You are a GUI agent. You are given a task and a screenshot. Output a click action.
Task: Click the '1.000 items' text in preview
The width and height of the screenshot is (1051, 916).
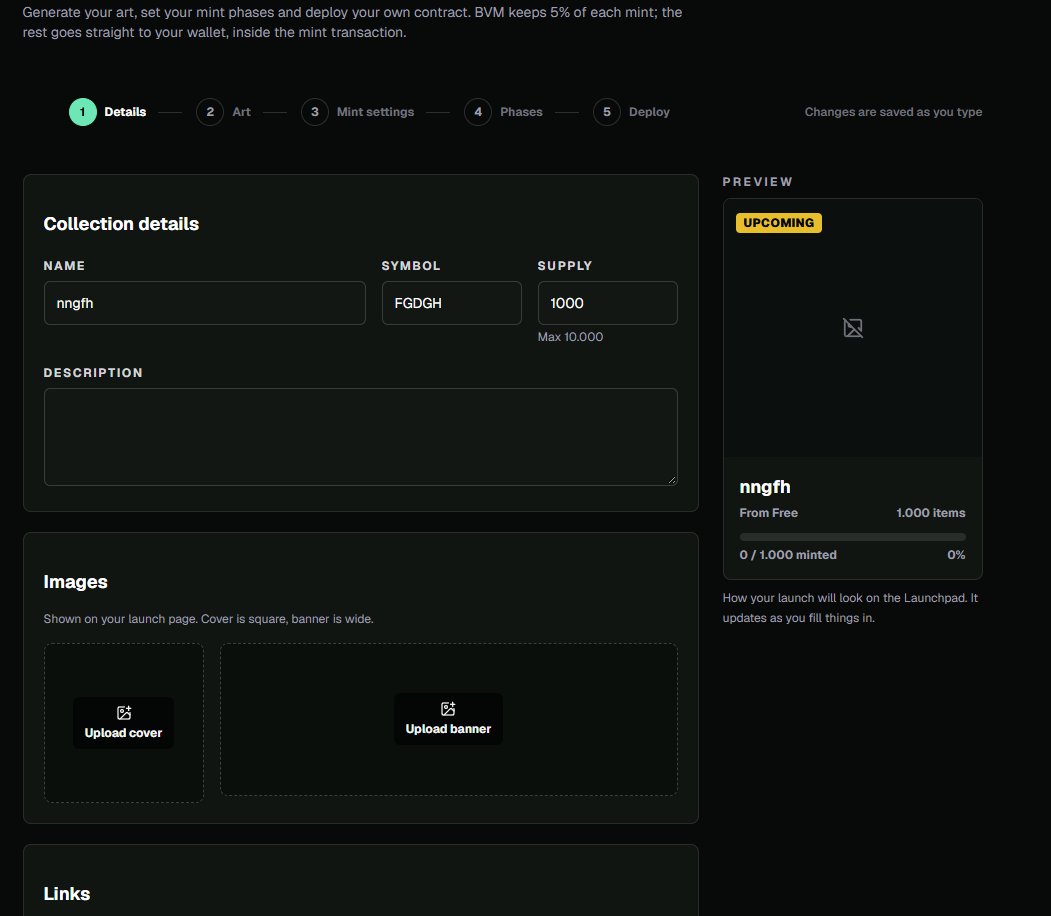(x=931, y=513)
